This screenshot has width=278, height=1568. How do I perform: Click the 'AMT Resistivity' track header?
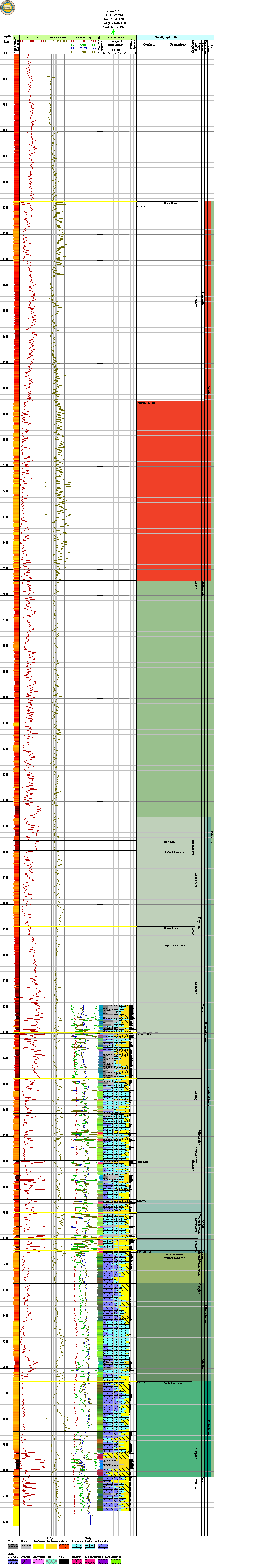(58, 38)
